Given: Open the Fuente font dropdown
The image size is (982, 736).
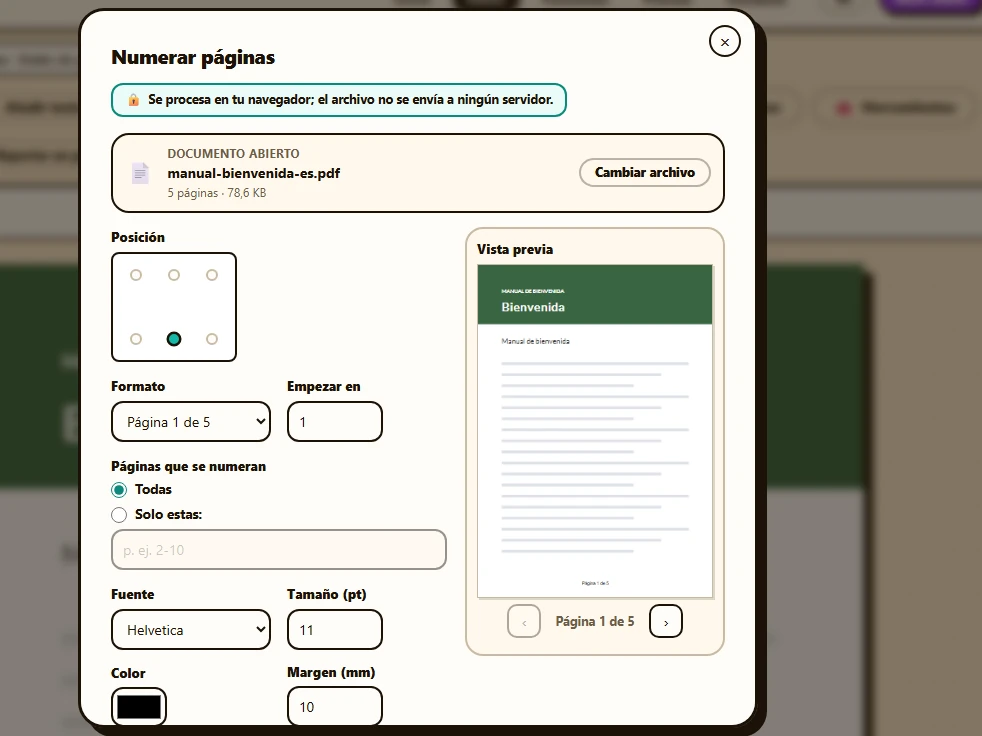Looking at the screenshot, I should click(x=191, y=630).
